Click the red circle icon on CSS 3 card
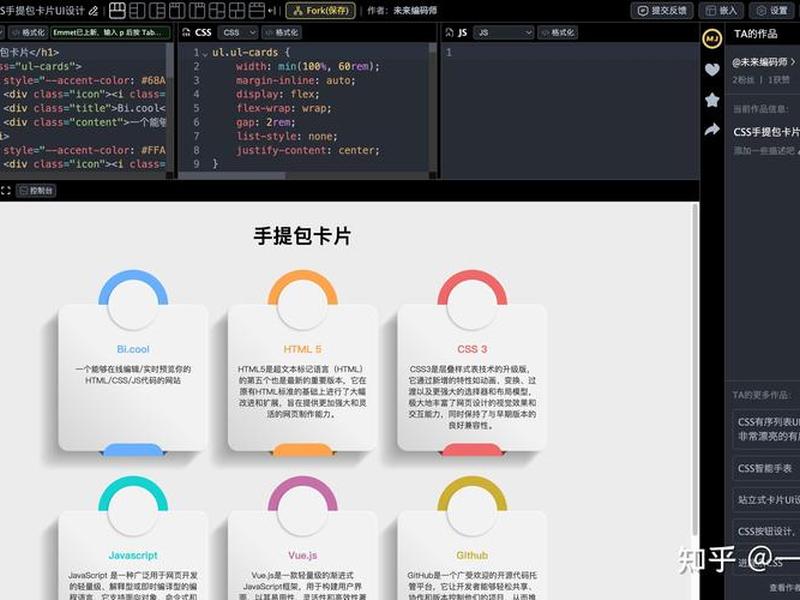Image resolution: width=800 pixels, height=600 pixels. tap(472, 304)
